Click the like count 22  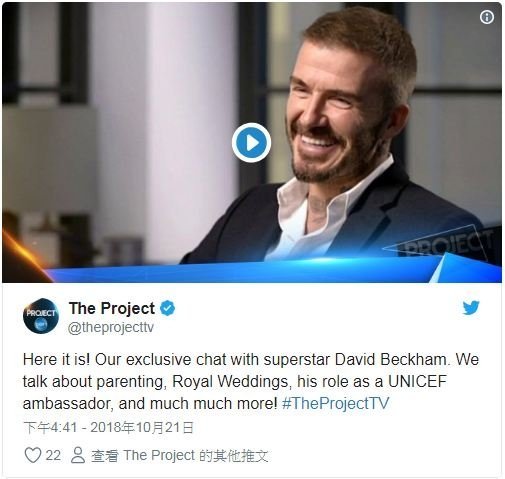[x=53, y=455]
